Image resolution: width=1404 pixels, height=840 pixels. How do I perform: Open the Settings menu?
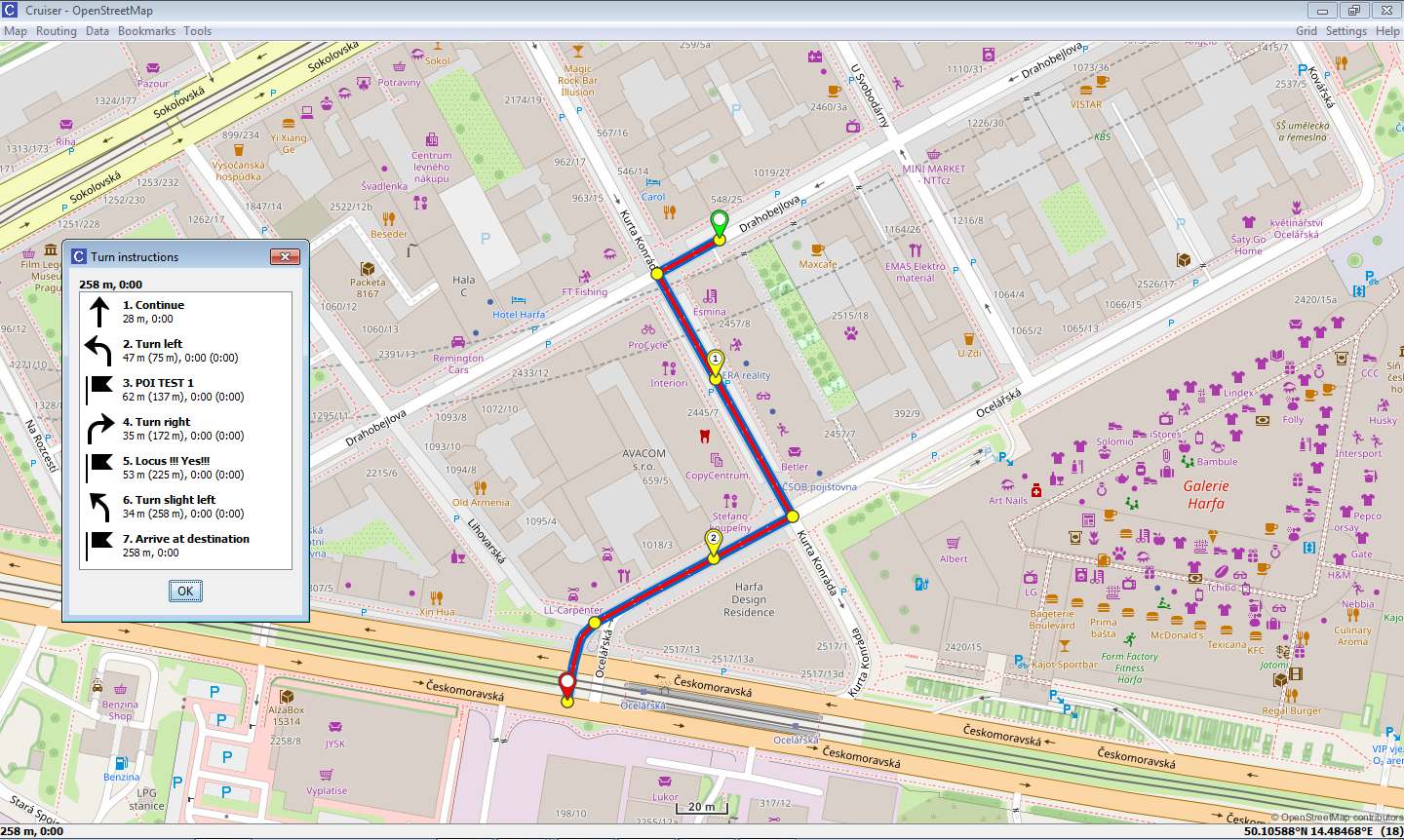pyautogui.click(x=1345, y=31)
